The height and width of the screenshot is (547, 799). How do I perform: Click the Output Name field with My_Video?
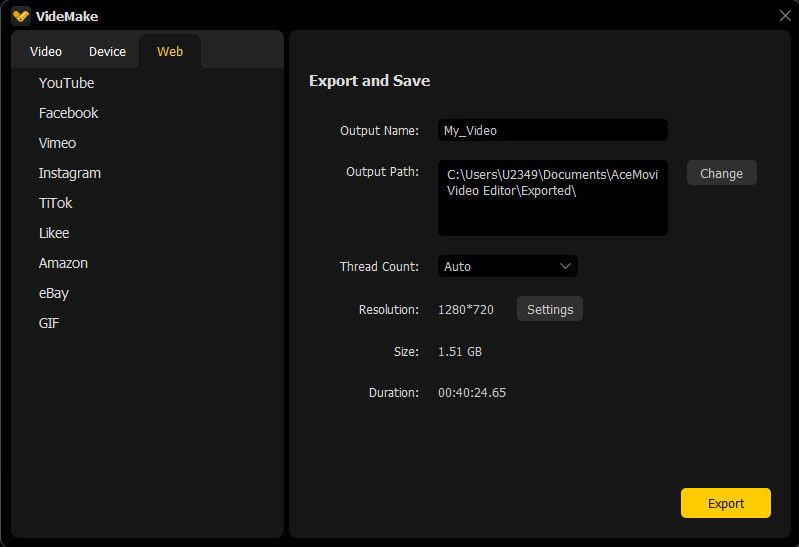tap(553, 131)
